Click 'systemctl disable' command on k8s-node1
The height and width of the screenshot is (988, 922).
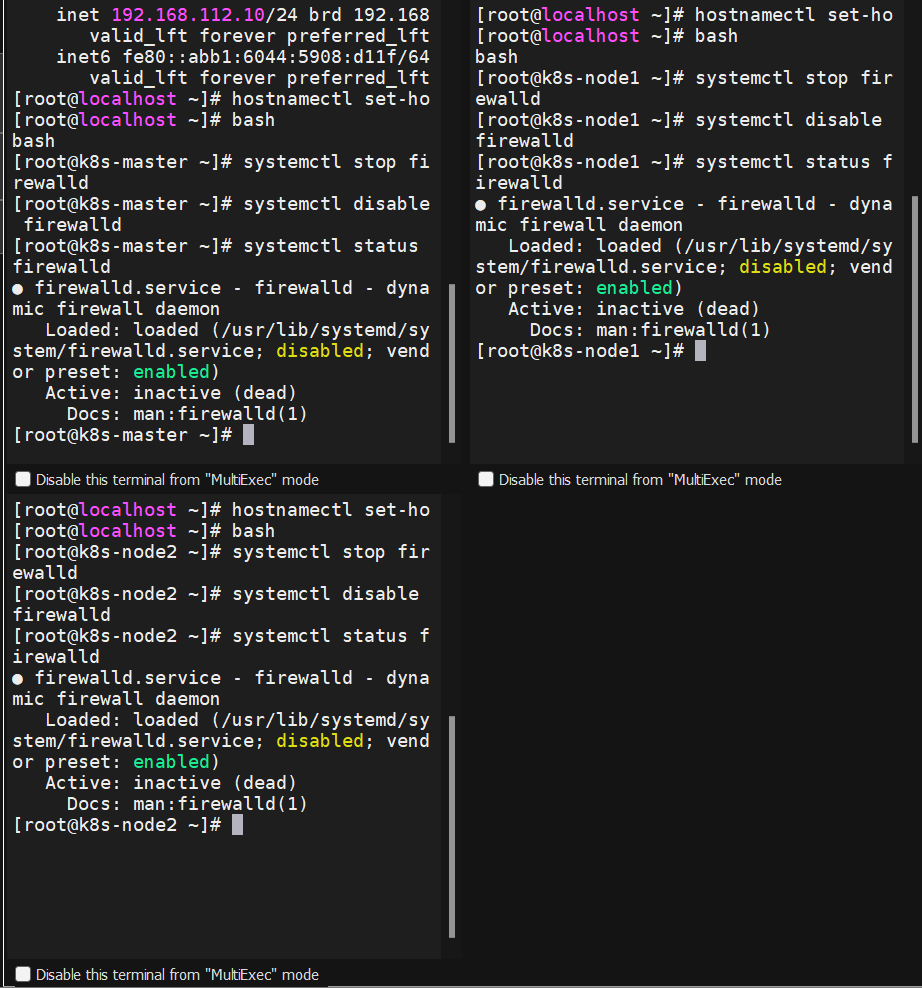click(x=788, y=120)
